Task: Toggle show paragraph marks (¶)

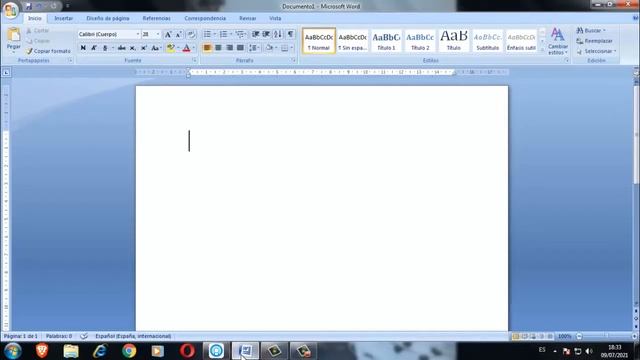Action: point(290,34)
